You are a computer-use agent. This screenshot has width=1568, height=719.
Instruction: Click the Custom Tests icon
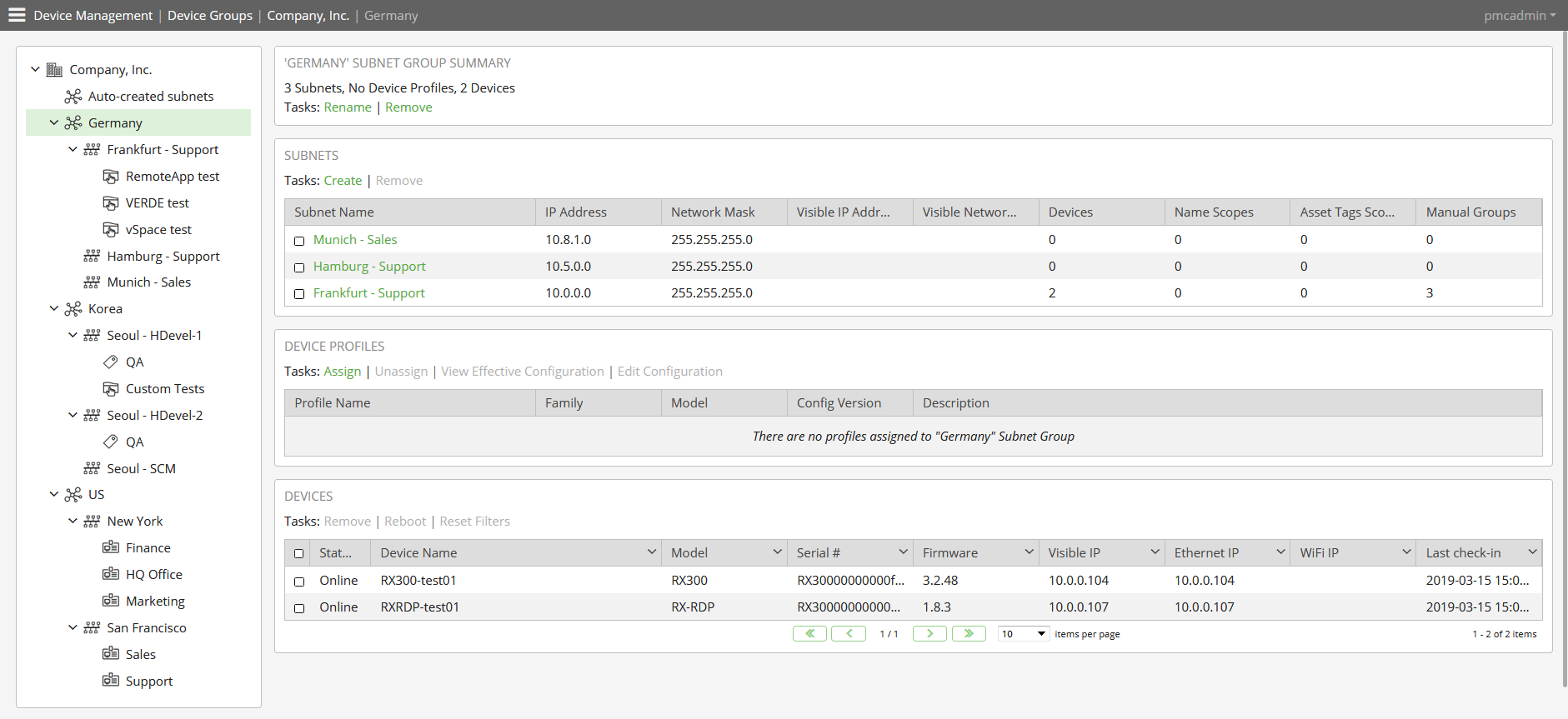coord(111,389)
